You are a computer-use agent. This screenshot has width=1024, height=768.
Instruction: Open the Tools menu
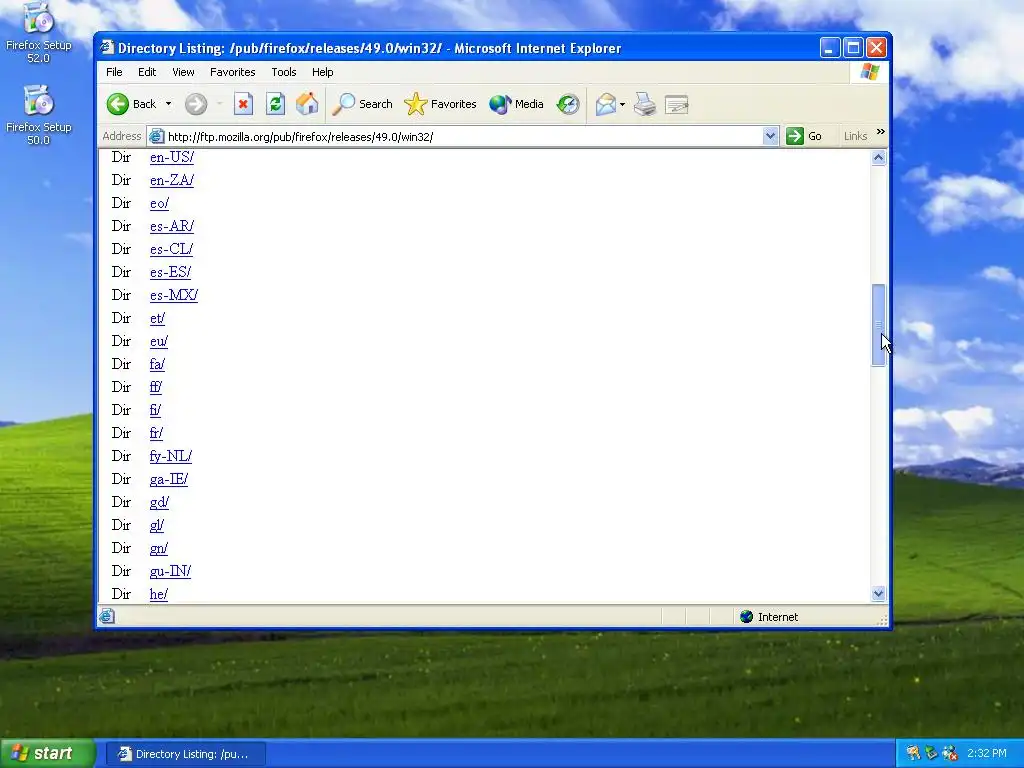(283, 72)
